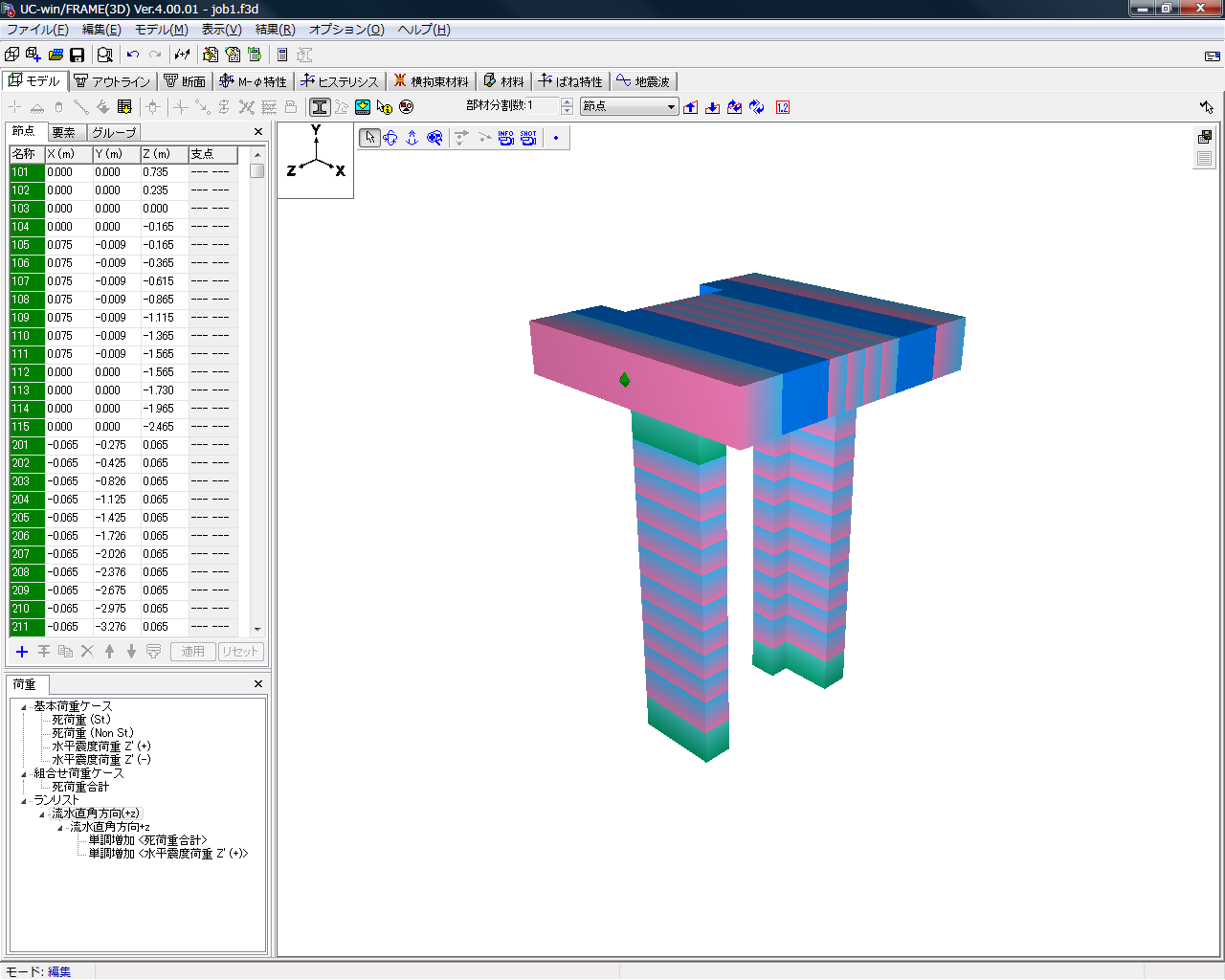1225x980 pixels.
Task: Collapse the ランリスト tree node
Action: (x=24, y=801)
